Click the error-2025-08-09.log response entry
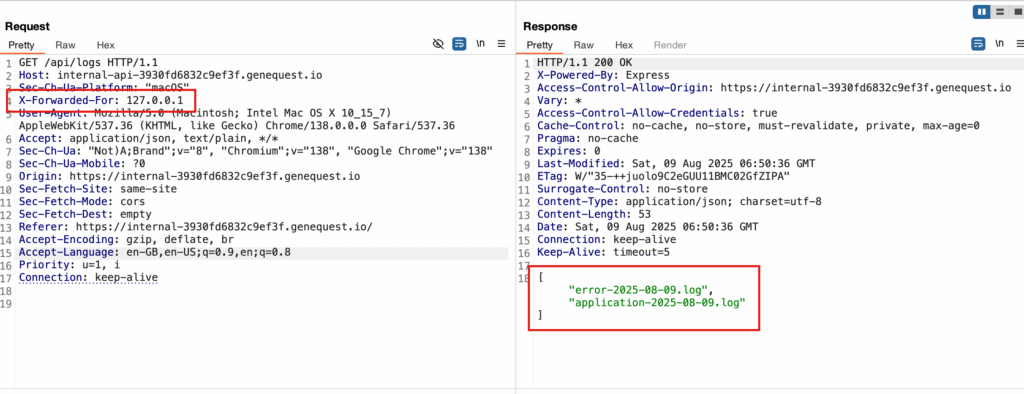Viewport: 1024px width, 394px height. click(642, 289)
